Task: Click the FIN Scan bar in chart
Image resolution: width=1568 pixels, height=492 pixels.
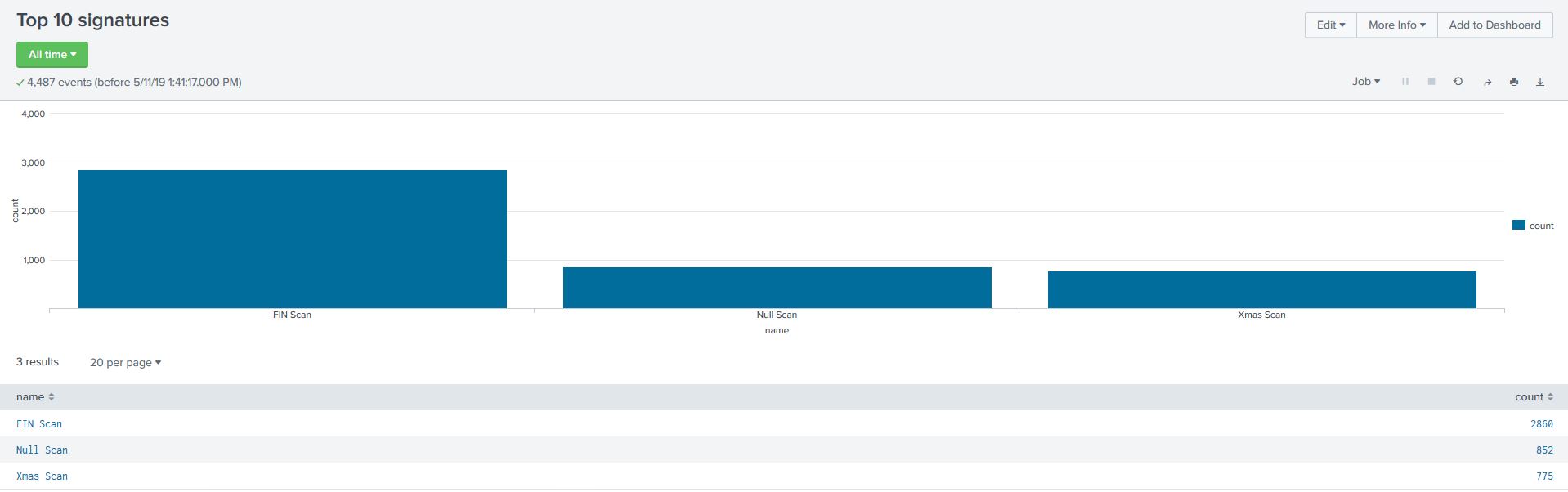Action: pyautogui.click(x=292, y=239)
